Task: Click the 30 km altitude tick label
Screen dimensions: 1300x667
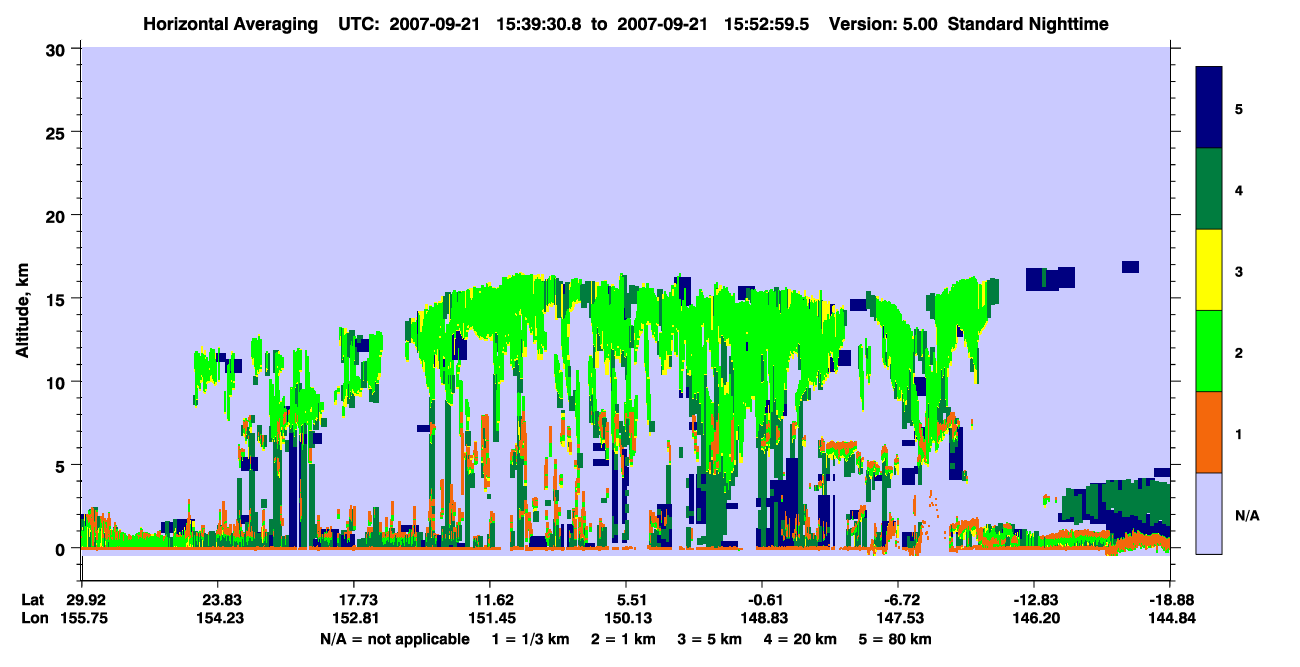Action: [57, 48]
